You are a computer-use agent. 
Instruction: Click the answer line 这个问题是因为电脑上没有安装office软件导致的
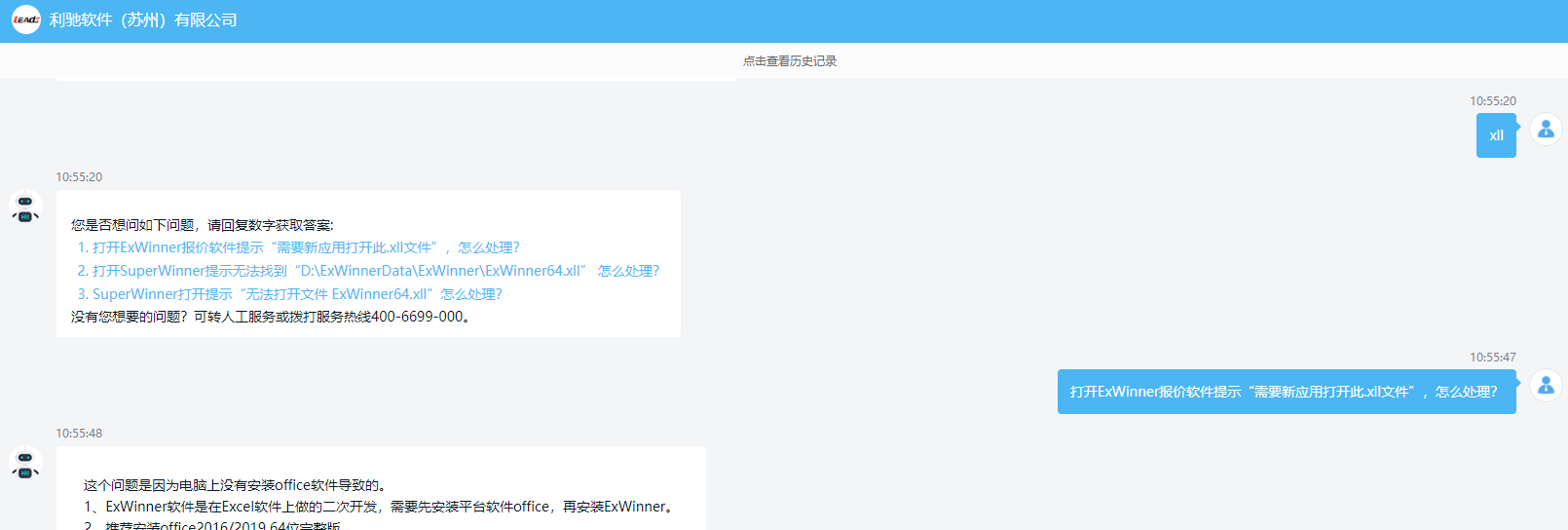235,485
